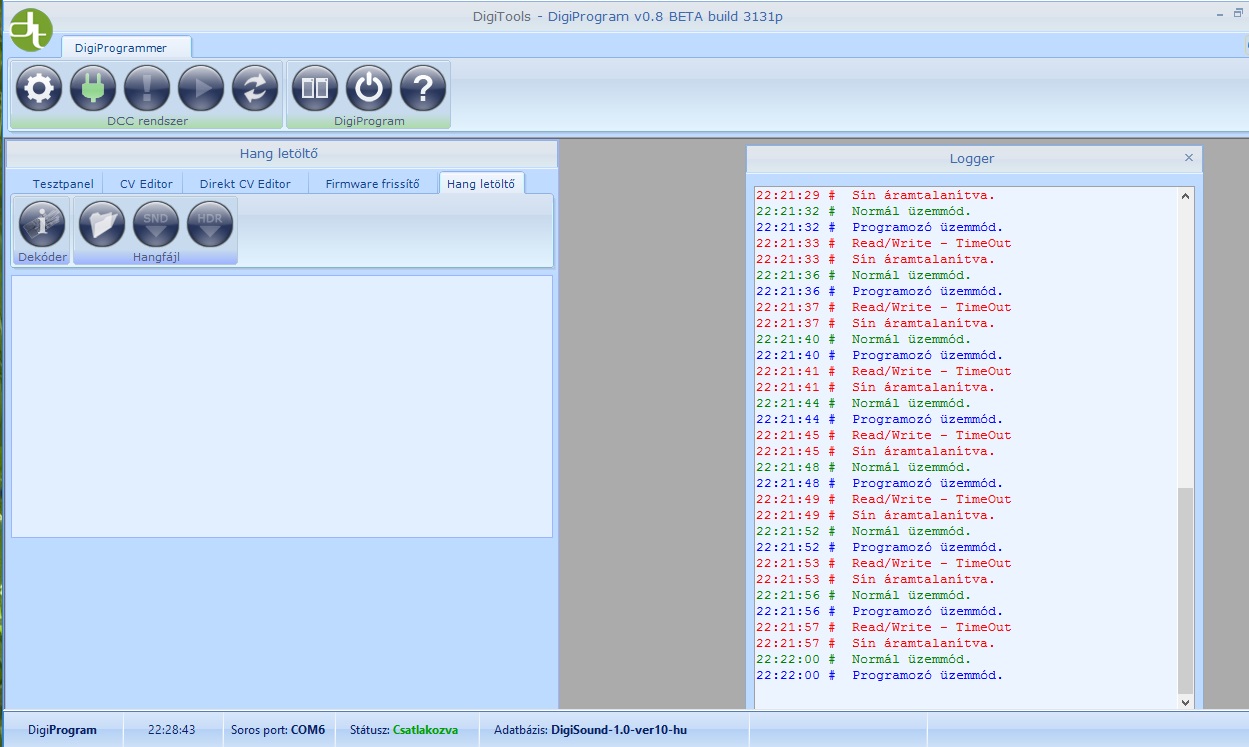Minimize the DigiTools window

pyautogui.click(x=1220, y=14)
